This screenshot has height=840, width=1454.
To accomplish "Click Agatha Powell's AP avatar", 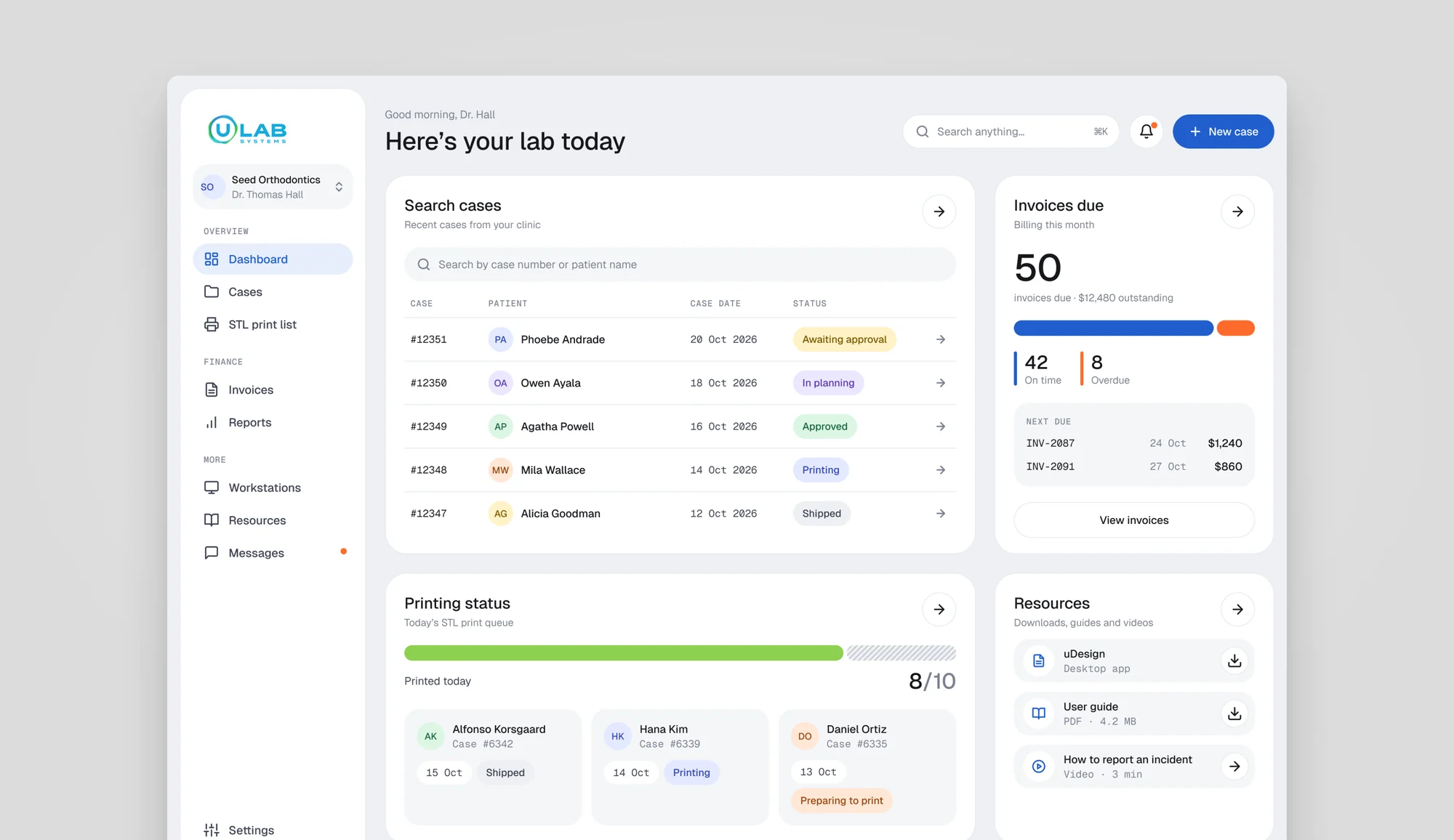I will click(x=500, y=427).
